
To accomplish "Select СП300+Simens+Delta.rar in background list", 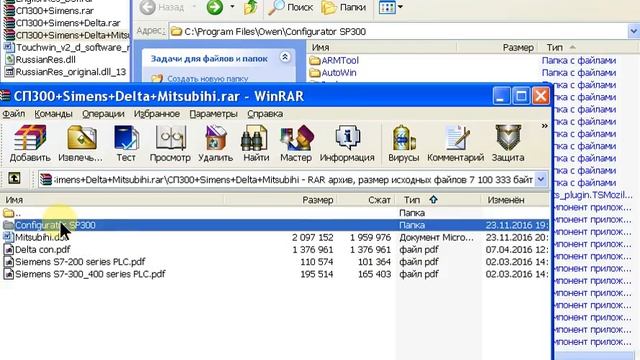I will (62, 23).
